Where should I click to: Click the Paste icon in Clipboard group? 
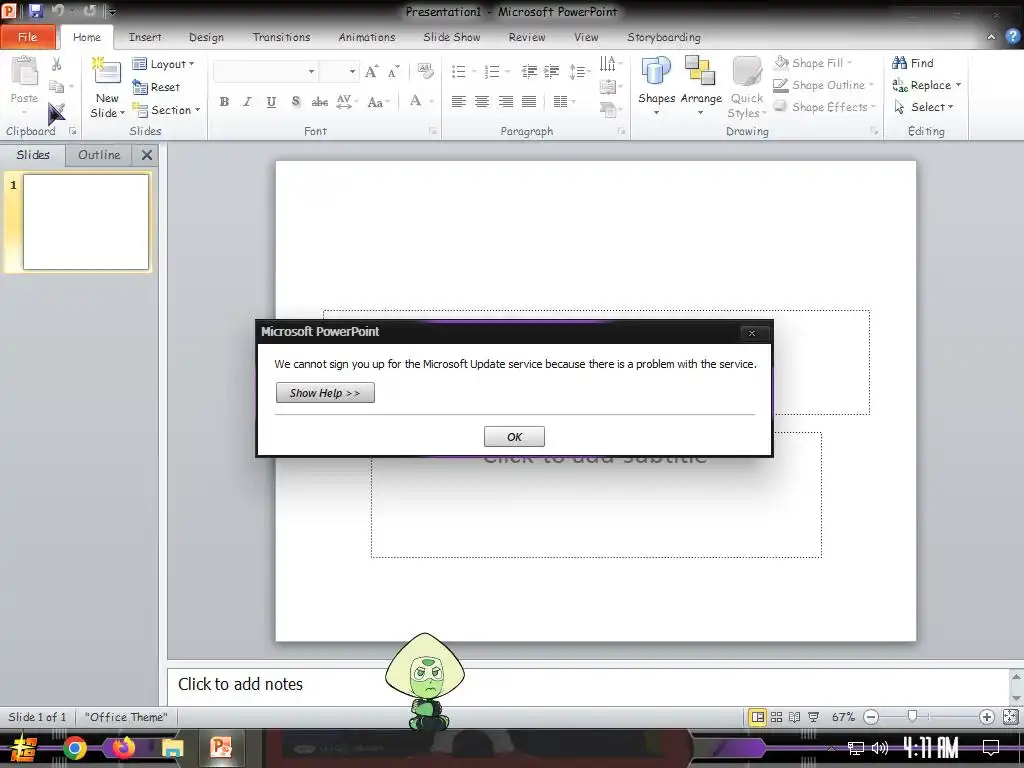24,72
